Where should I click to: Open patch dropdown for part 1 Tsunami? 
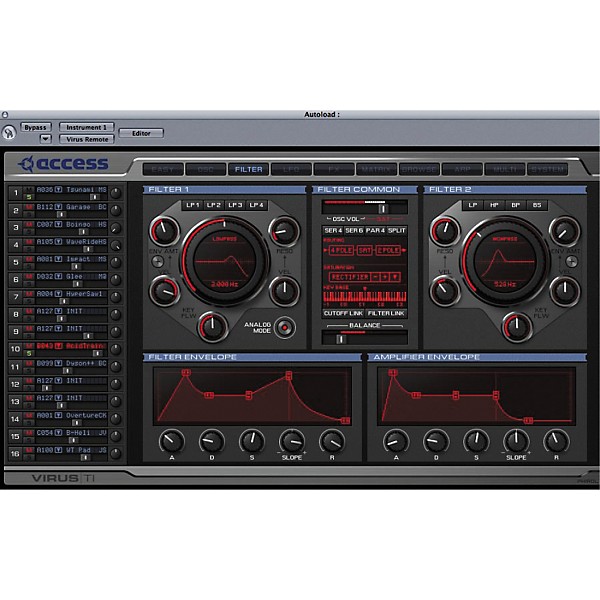(x=58, y=189)
